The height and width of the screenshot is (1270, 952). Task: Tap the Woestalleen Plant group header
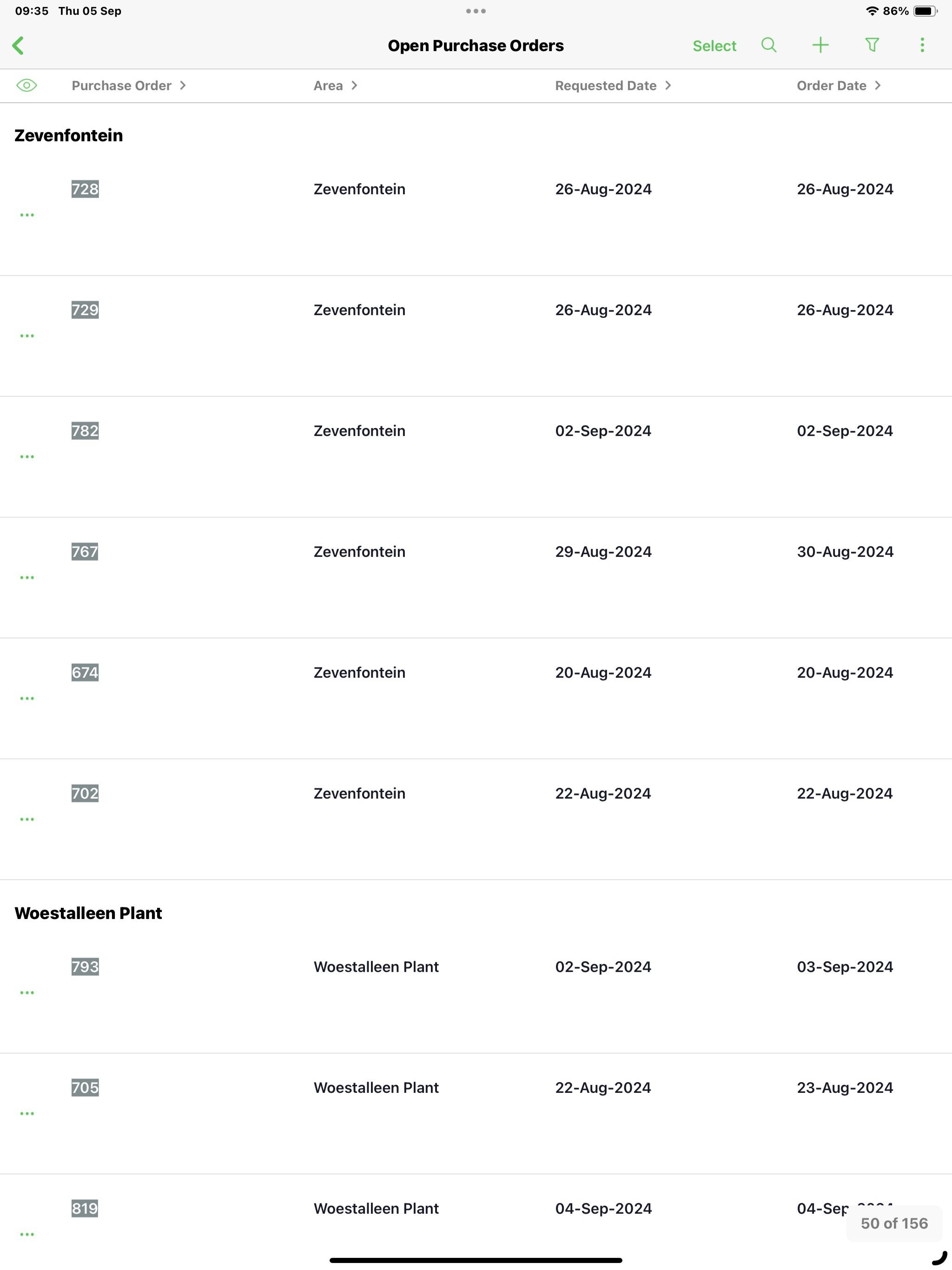tap(88, 913)
